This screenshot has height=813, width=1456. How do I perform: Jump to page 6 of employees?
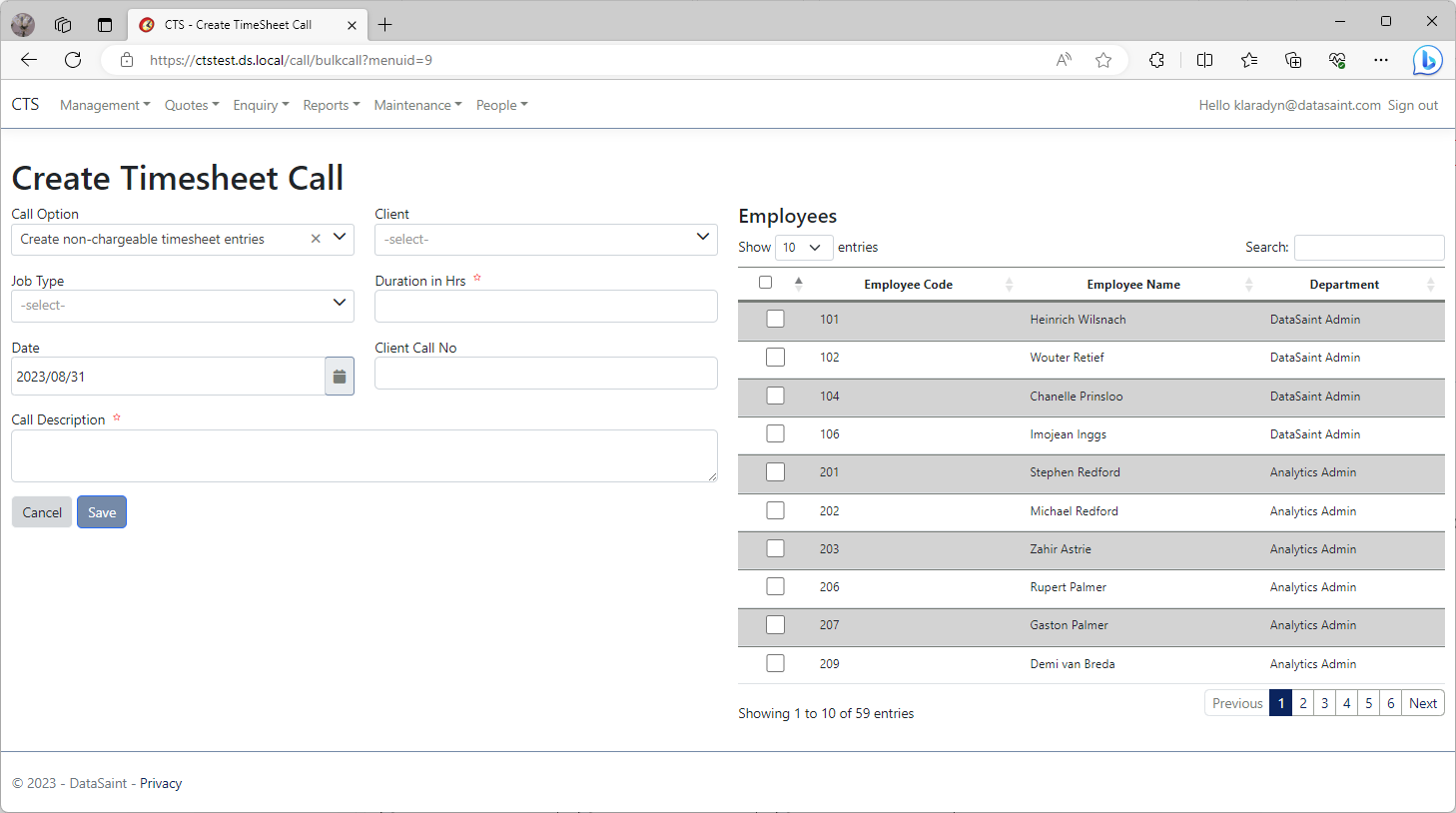pyautogui.click(x=1391, y=703)
